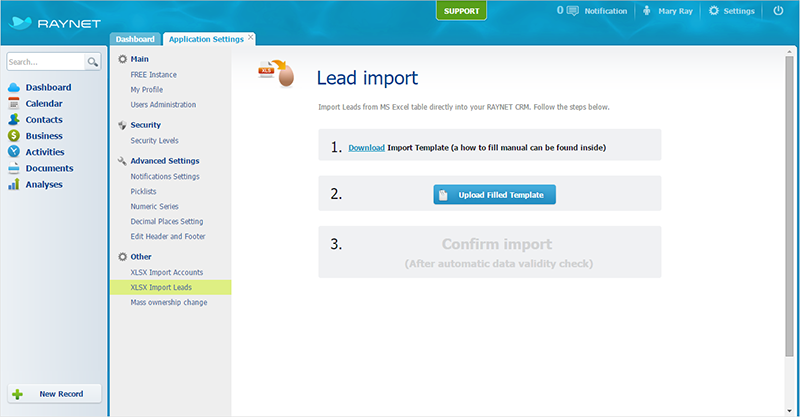Viewport: 800px width, 417px height.
Task: Open Settings gear in the top bar
Action: coord(714,11)
